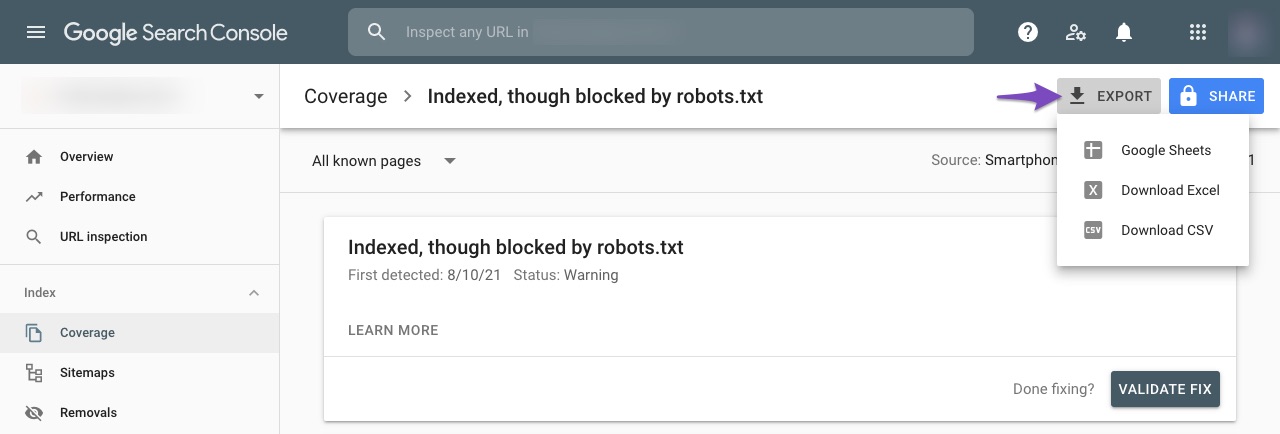Click the Google Sheets export icon
This screenshot has width=1280, height=434.
[1093, 150]
